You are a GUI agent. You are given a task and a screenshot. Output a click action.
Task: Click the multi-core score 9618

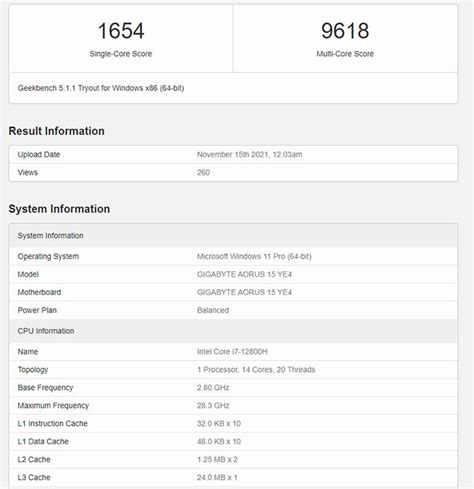pos(345,31)
